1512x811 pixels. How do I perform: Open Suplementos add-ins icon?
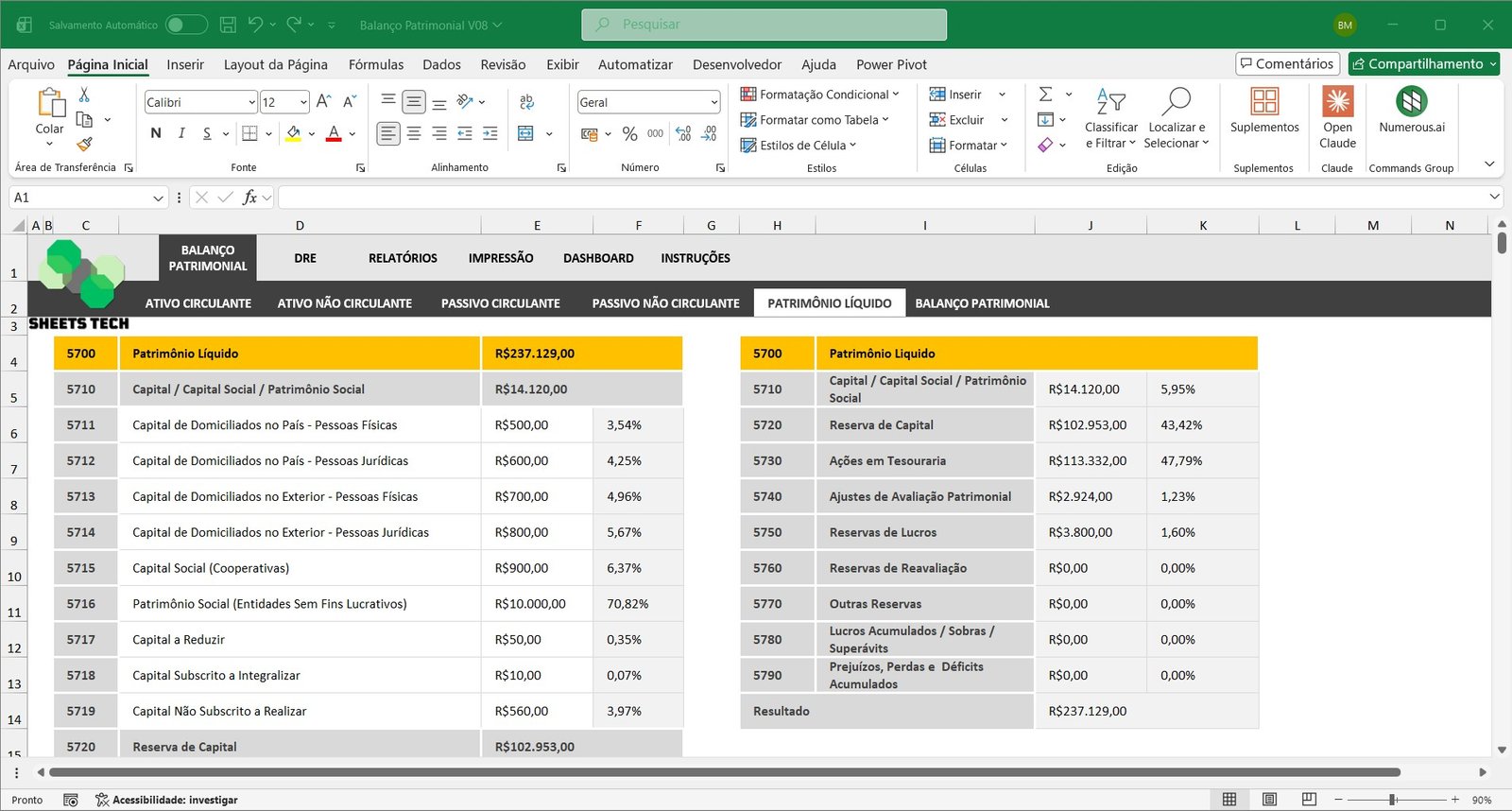pyautogui.click(x=1263, y=111)
